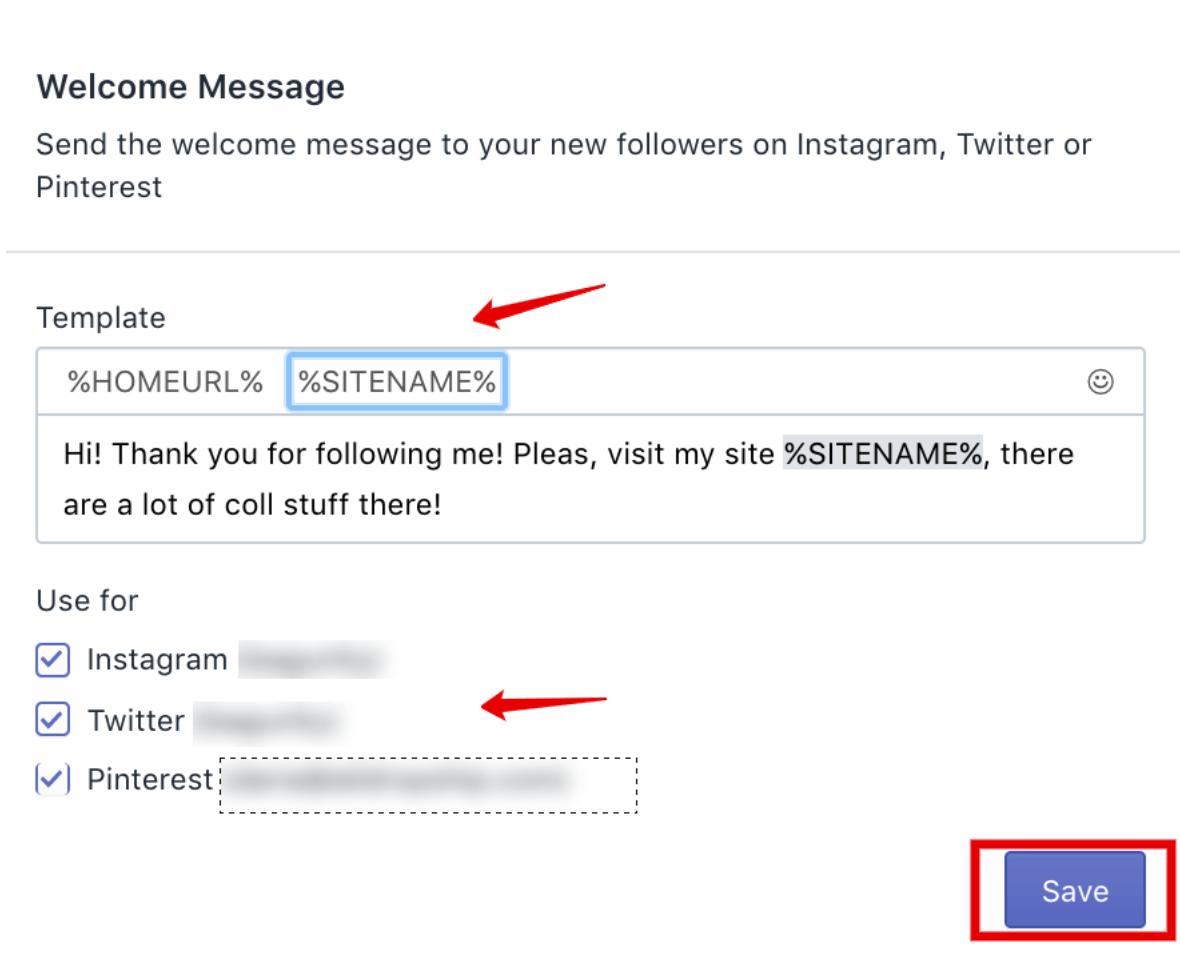Click the Pinterest label text
1180x968 pixels.
[150, 780]
